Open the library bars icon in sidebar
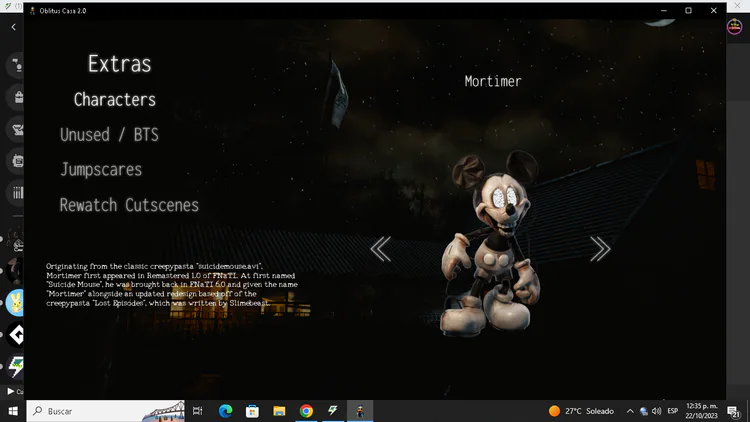This screenshot has width=750, height=422. [18, 193]
